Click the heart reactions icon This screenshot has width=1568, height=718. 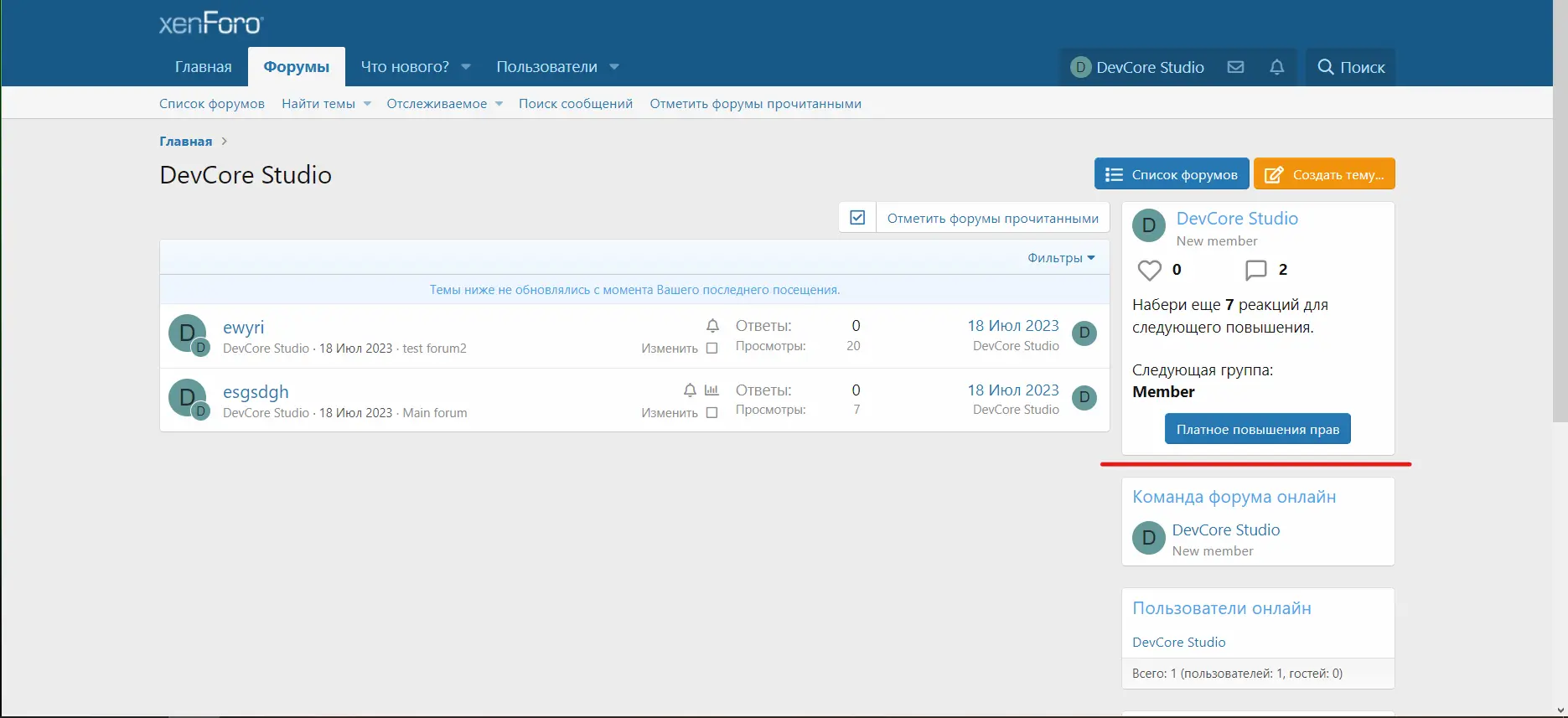pyautogui.click(x=1150, y=270)
